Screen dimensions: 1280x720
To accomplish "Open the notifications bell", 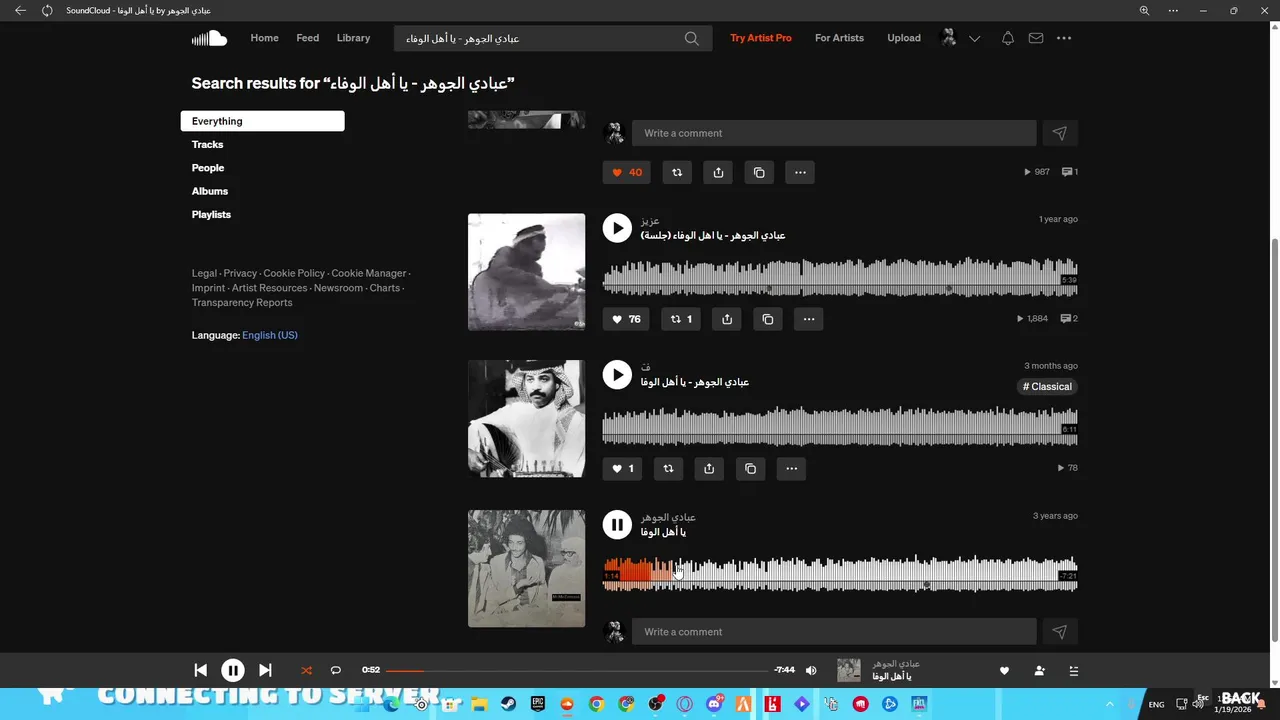I will [1008, 38].
